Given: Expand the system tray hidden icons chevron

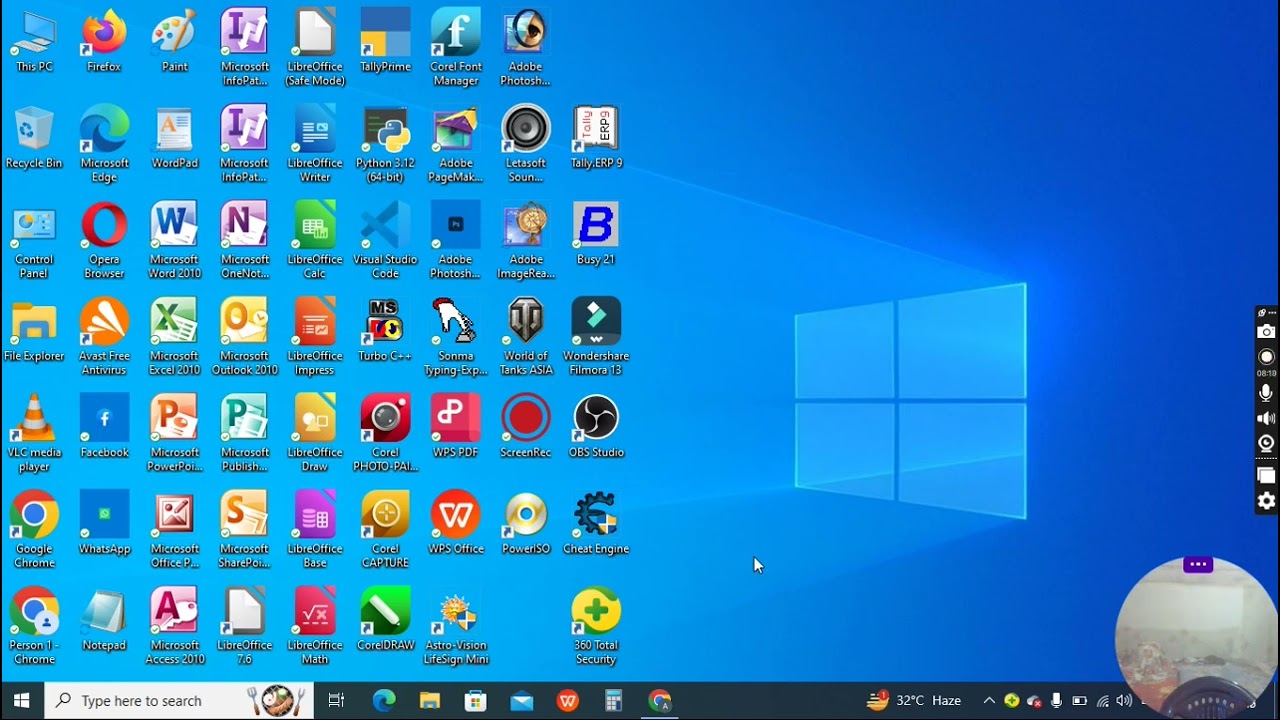Looking at the screenshot, I should coord(989,701).
